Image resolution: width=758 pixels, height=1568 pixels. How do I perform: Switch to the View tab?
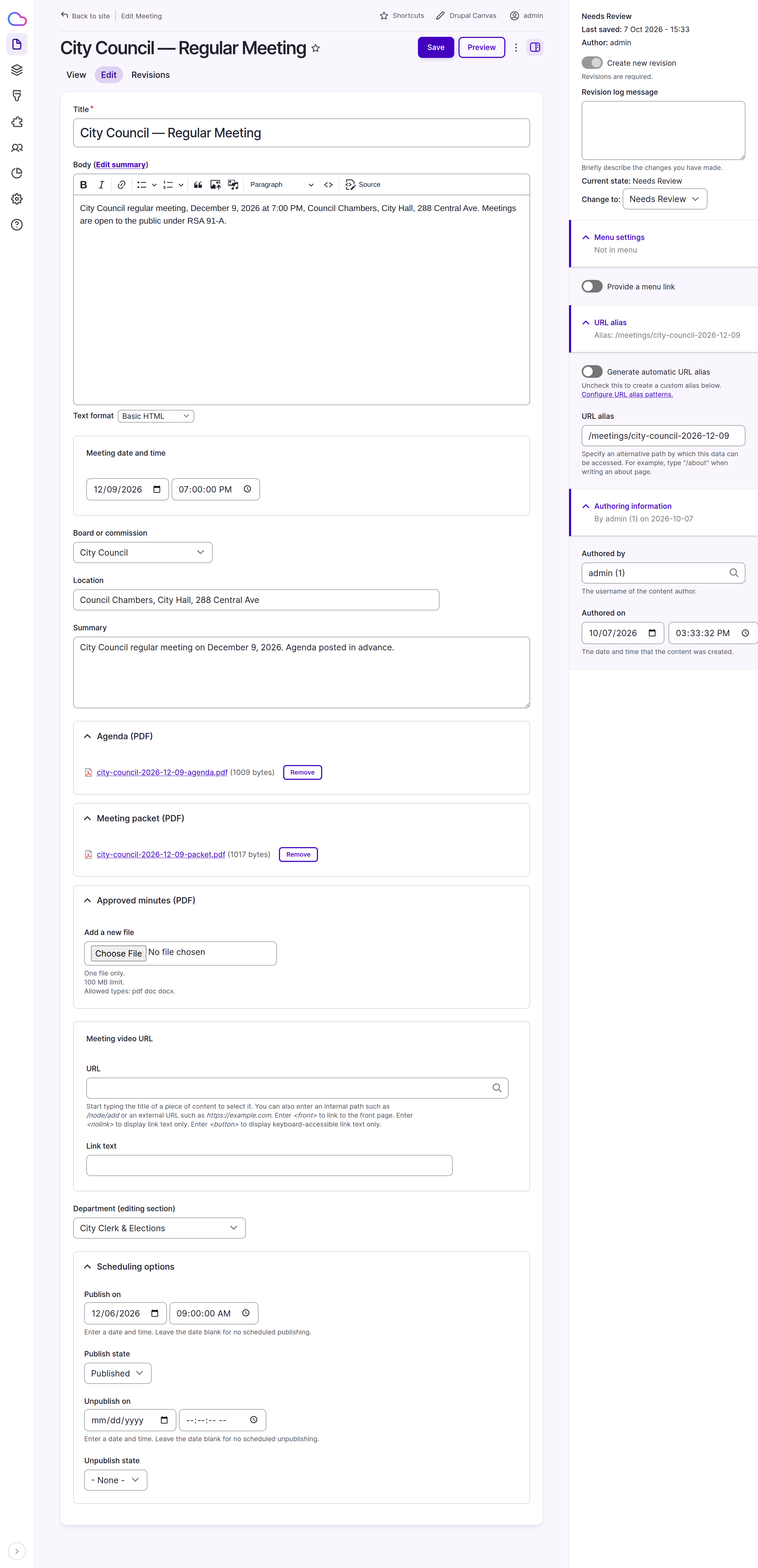76,75
